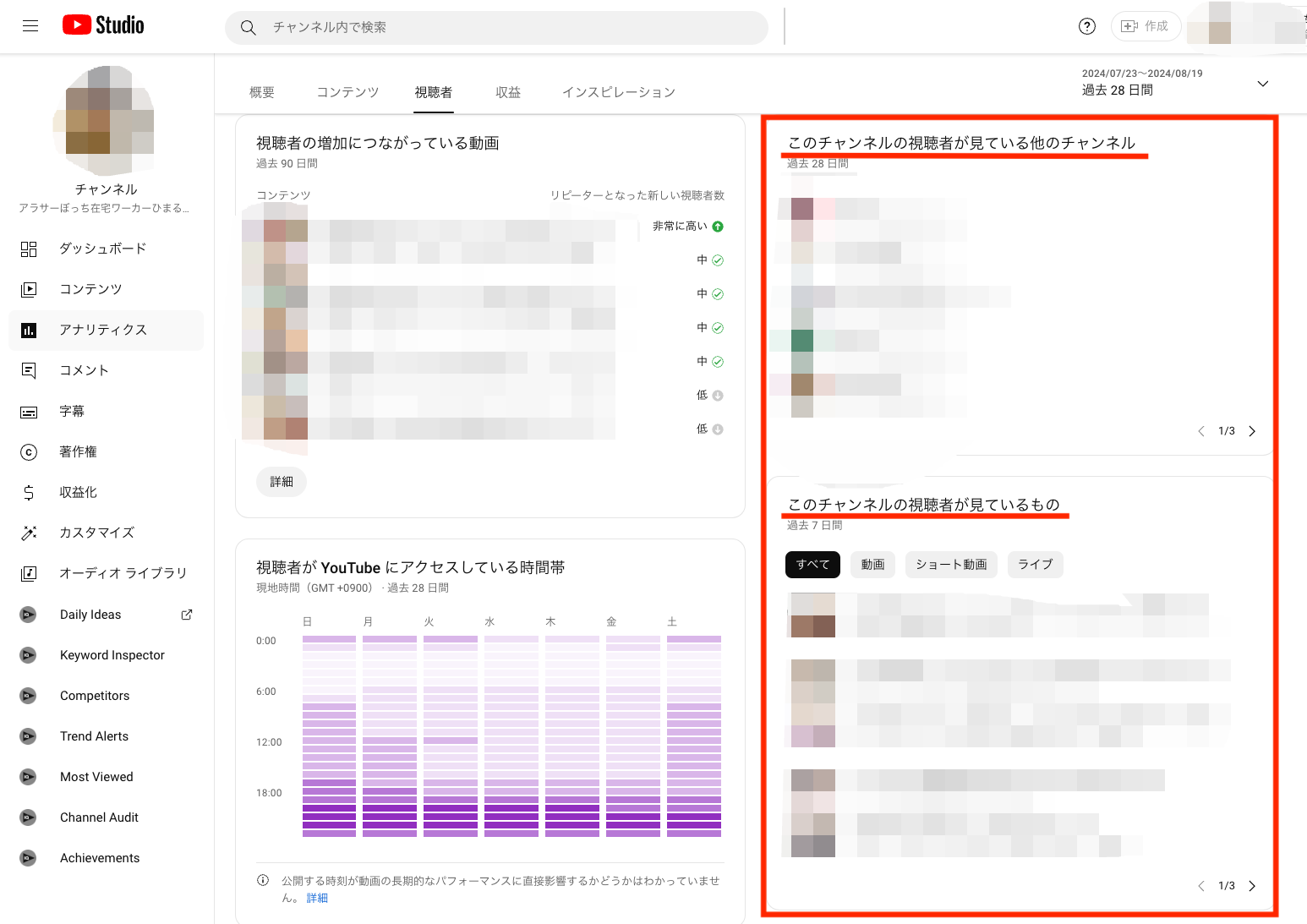The image size is (1307, 924).
Task: Click the external link icon beside Daily Ideas
Action: point(187,615)
